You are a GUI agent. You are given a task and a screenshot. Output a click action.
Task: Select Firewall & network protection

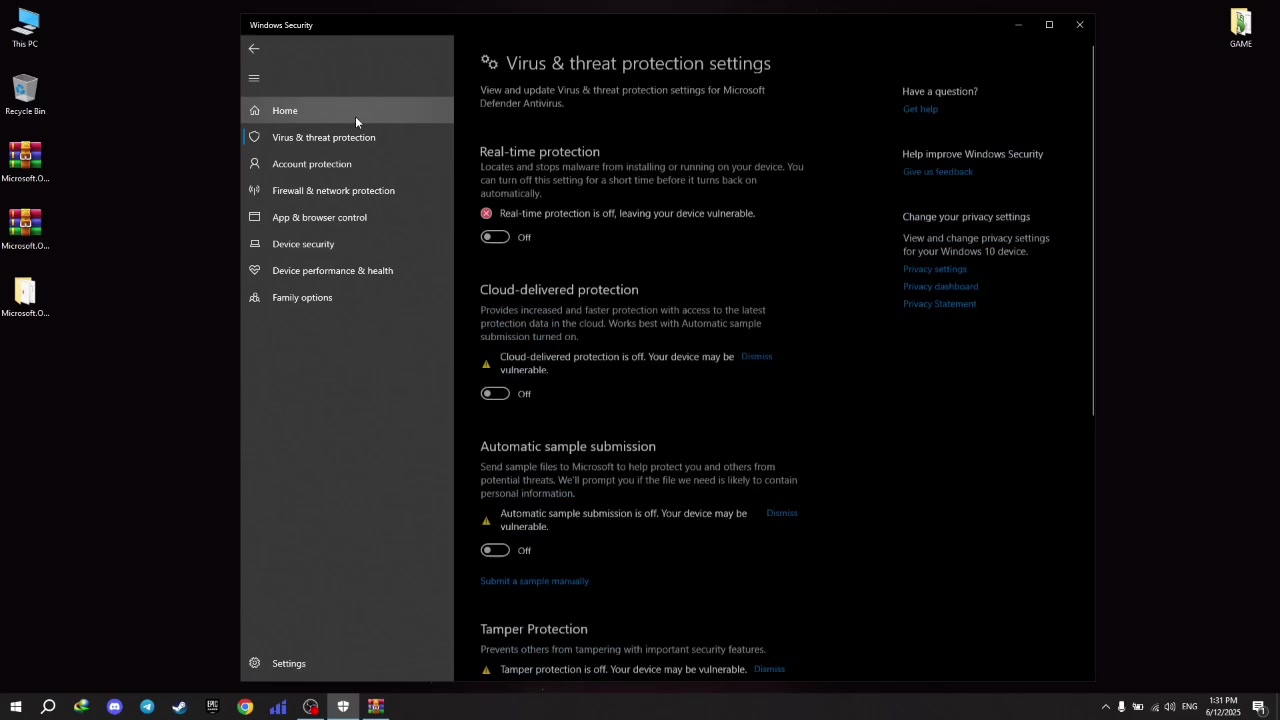coord(347,191)
